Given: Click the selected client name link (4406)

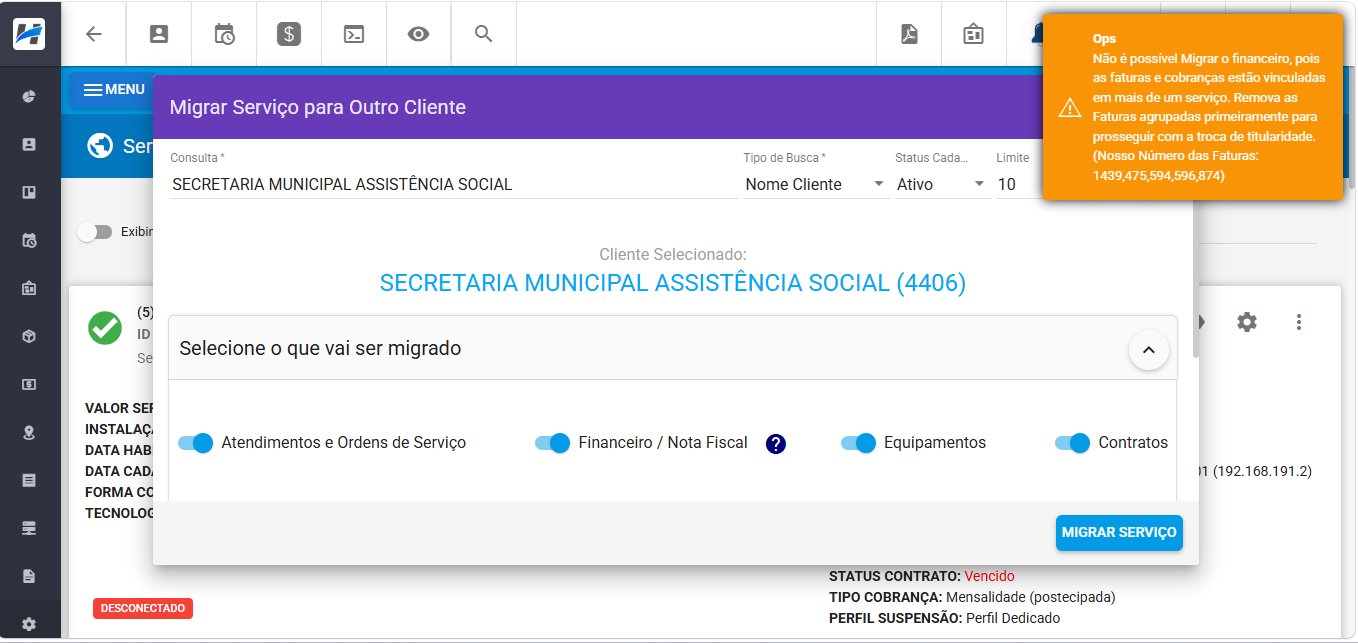Looking at the screenshot, I should point(673,283).
